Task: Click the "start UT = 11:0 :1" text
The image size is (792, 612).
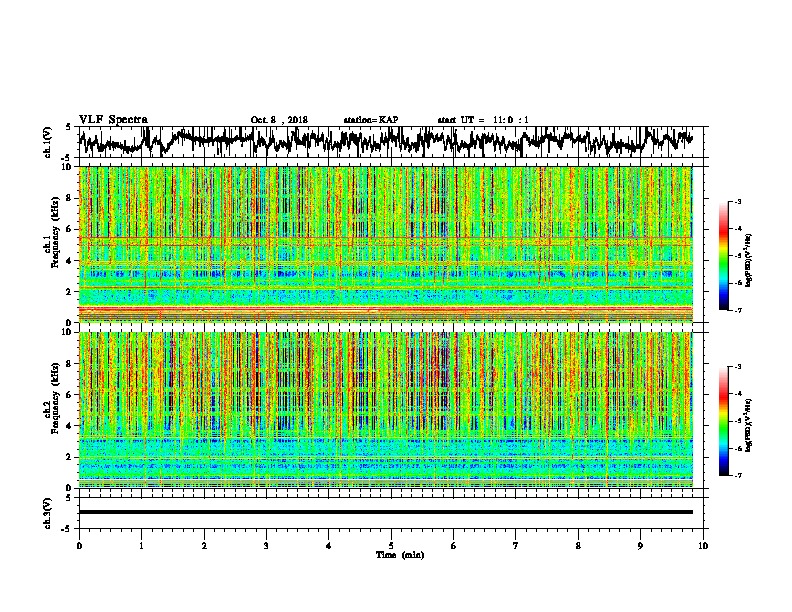Action: (483, 120)
